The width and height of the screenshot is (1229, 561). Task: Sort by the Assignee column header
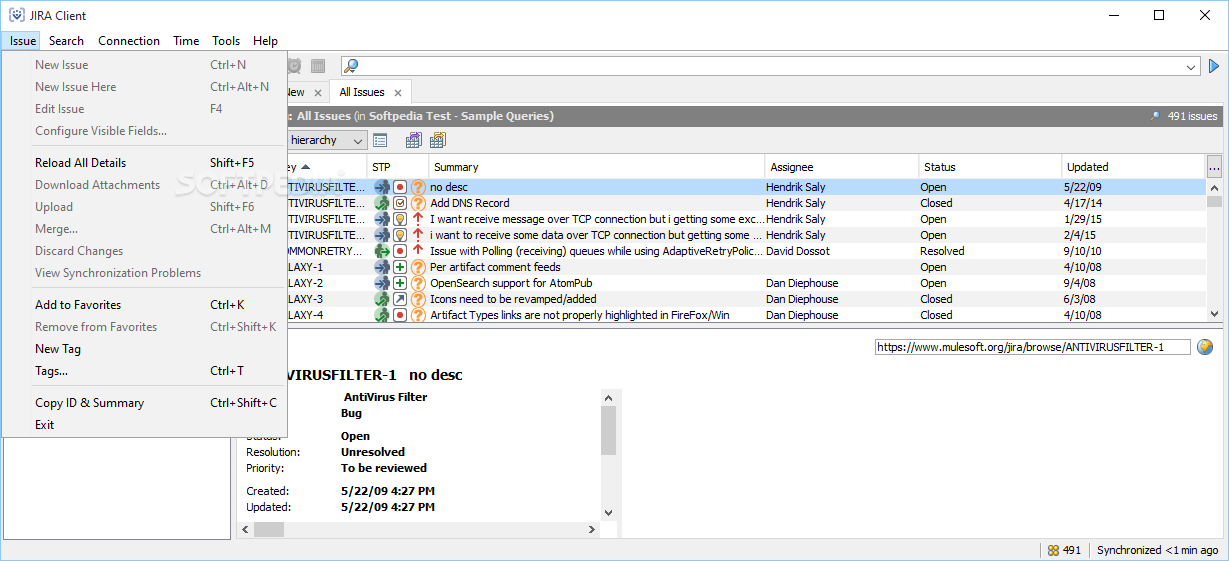point(842,167)
